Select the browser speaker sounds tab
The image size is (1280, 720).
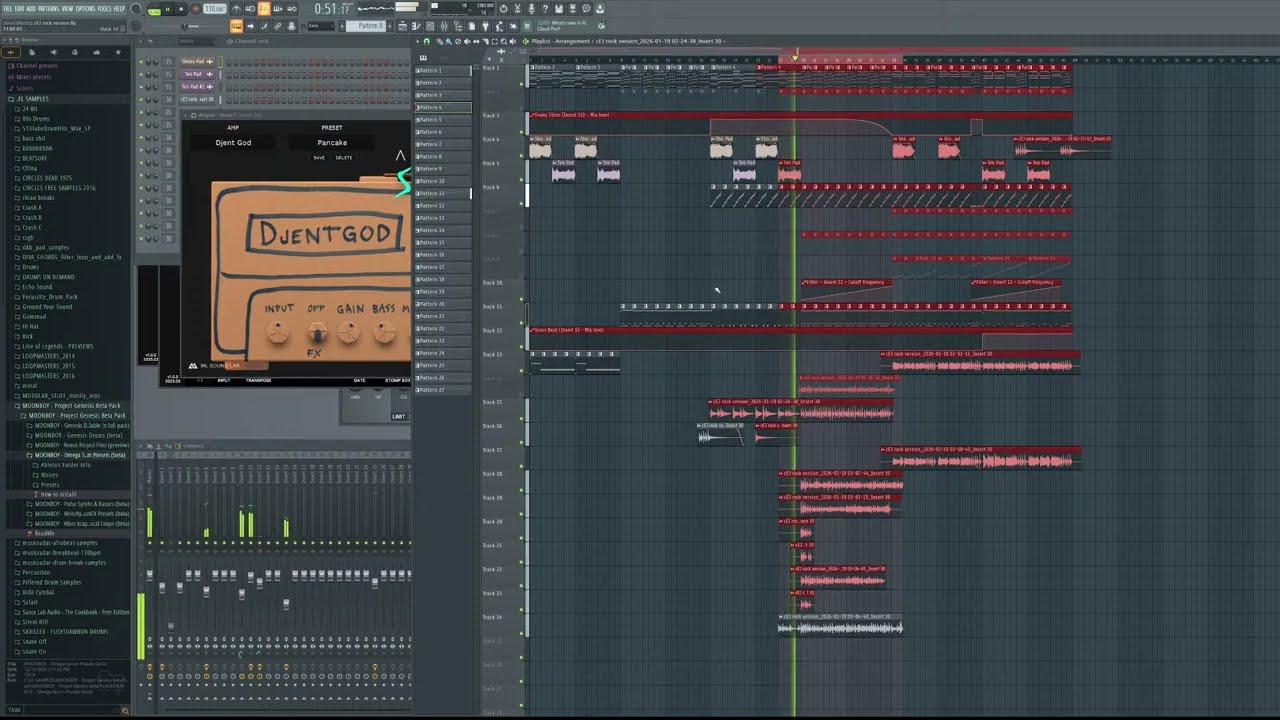54,52
